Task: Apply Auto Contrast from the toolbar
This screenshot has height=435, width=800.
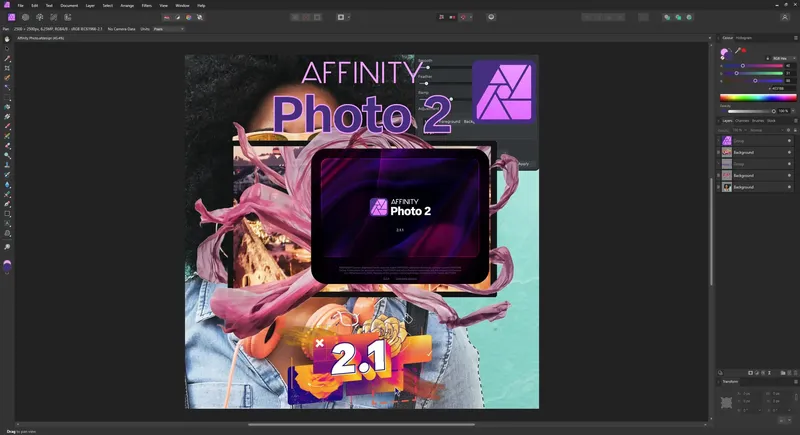Action: point(178,17)
